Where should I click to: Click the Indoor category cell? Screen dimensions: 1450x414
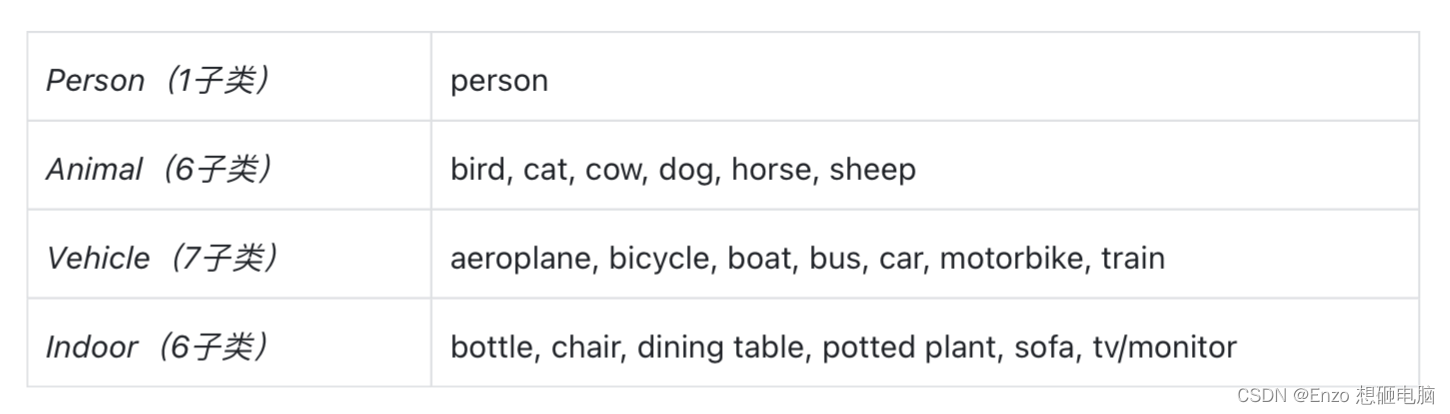229,343
